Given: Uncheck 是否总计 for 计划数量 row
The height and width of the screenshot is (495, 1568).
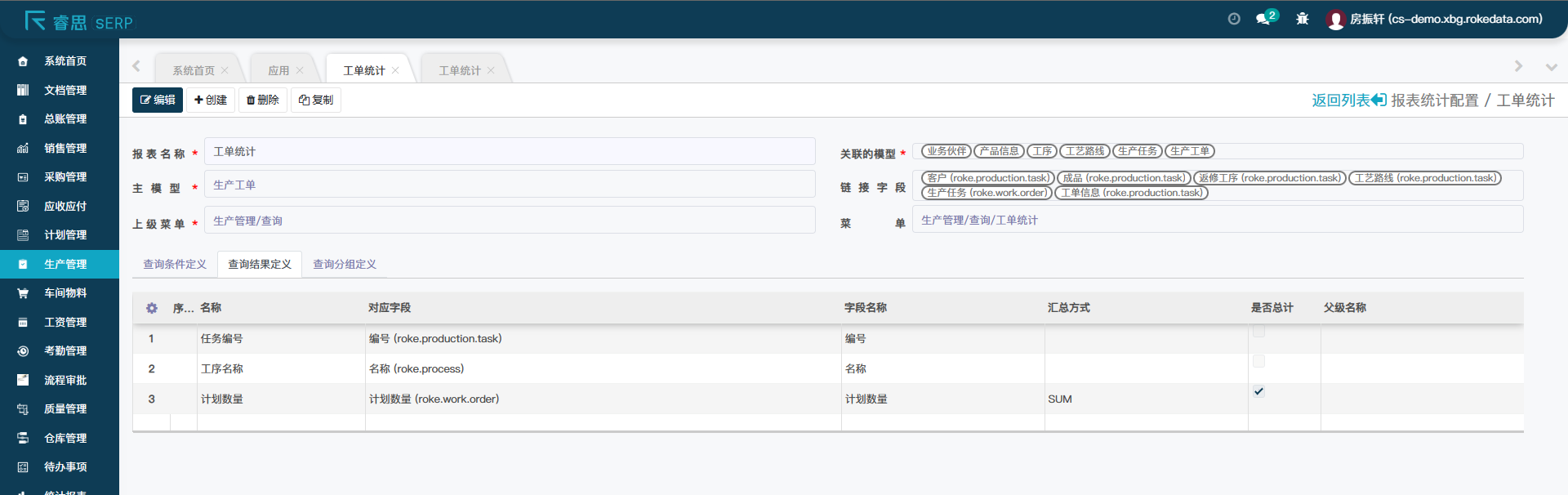Looking at the screenshot, I should [x=1258, y=391].
